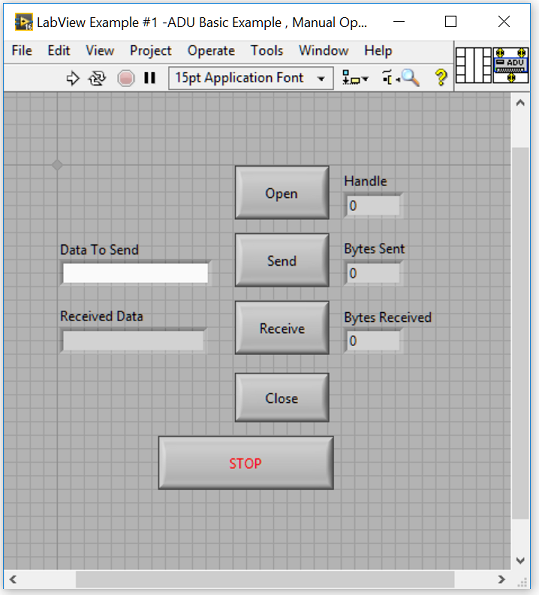This screenshot has width=539, height=595.
Task: Click the red STOP button
Action: [246, 463]
